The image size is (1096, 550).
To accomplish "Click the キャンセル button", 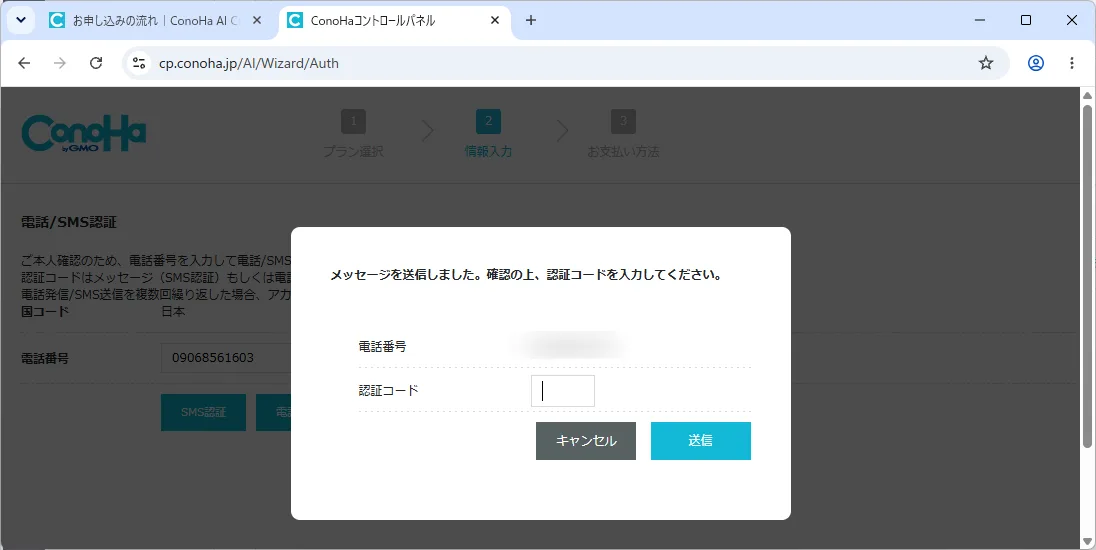I will 586,440.
